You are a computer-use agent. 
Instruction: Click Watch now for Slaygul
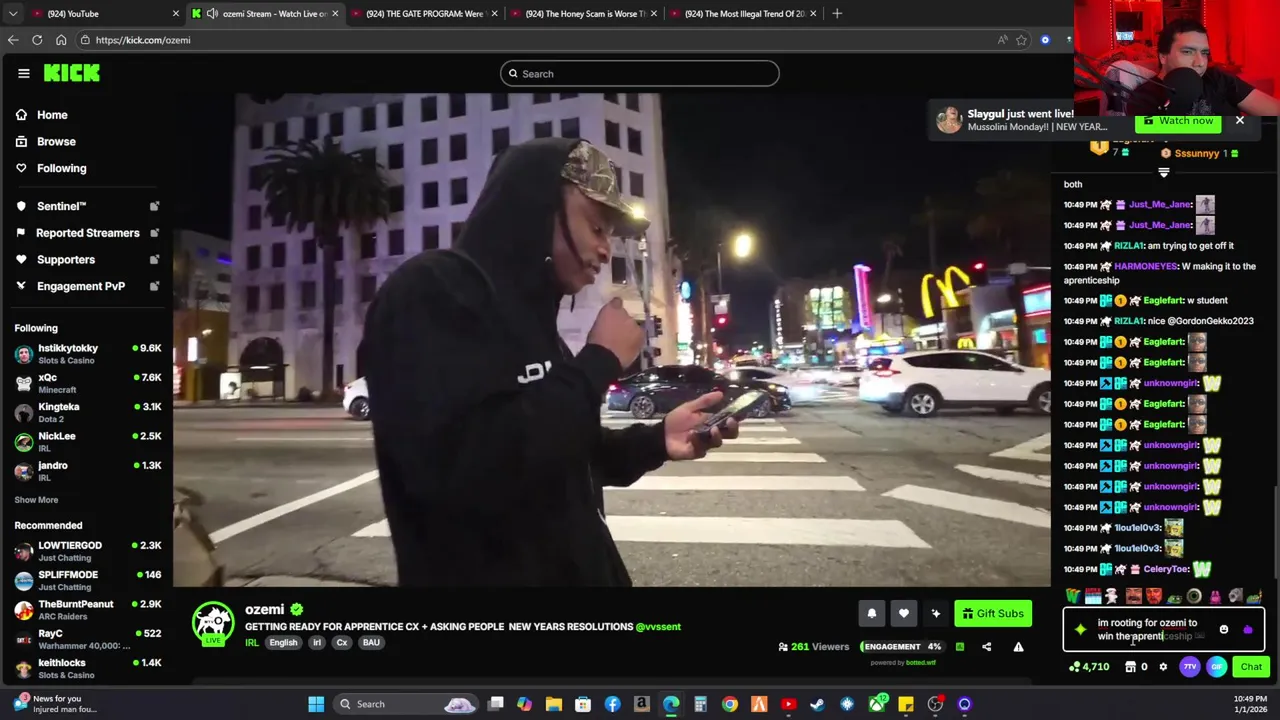[1178, 121]
